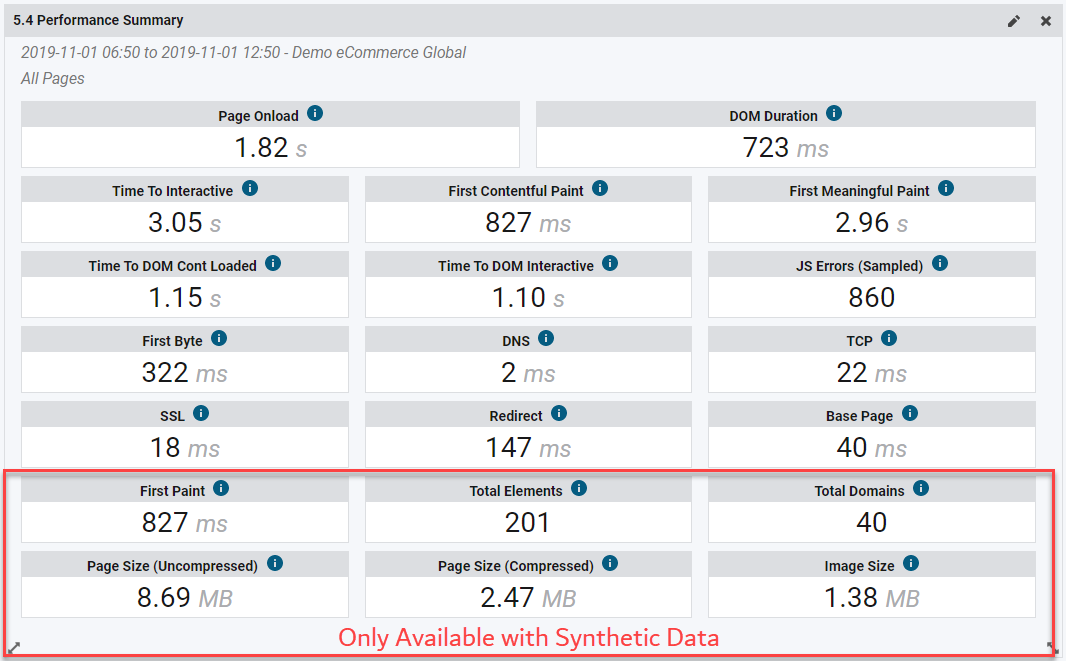This screenshot has width=1066, height=661.
Task: Click the Page Onload metric label
Action: [x=258, y=116]
